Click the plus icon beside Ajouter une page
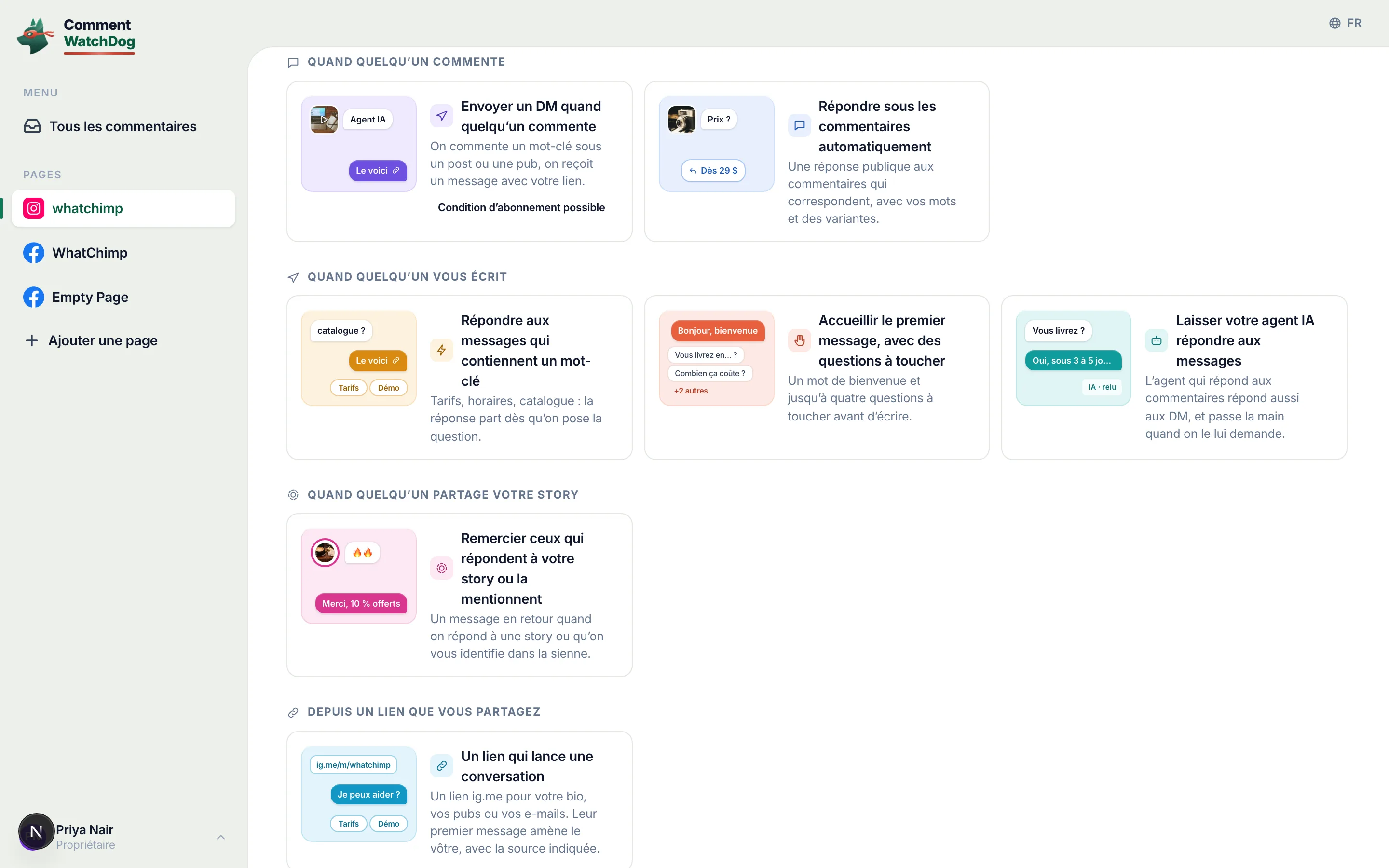The image size is (1389, 868). pos(32,340)
